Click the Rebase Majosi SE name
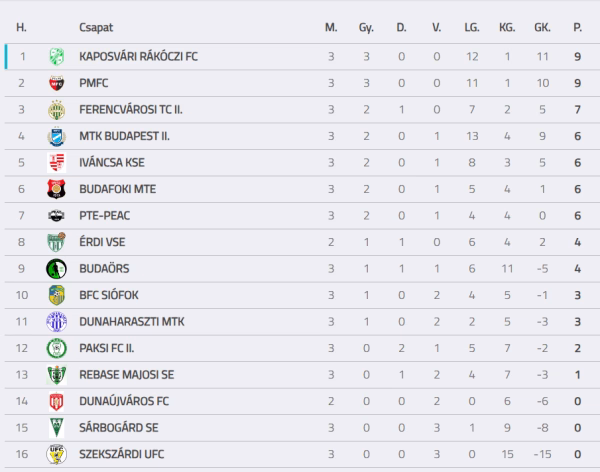 click(127, 375)
